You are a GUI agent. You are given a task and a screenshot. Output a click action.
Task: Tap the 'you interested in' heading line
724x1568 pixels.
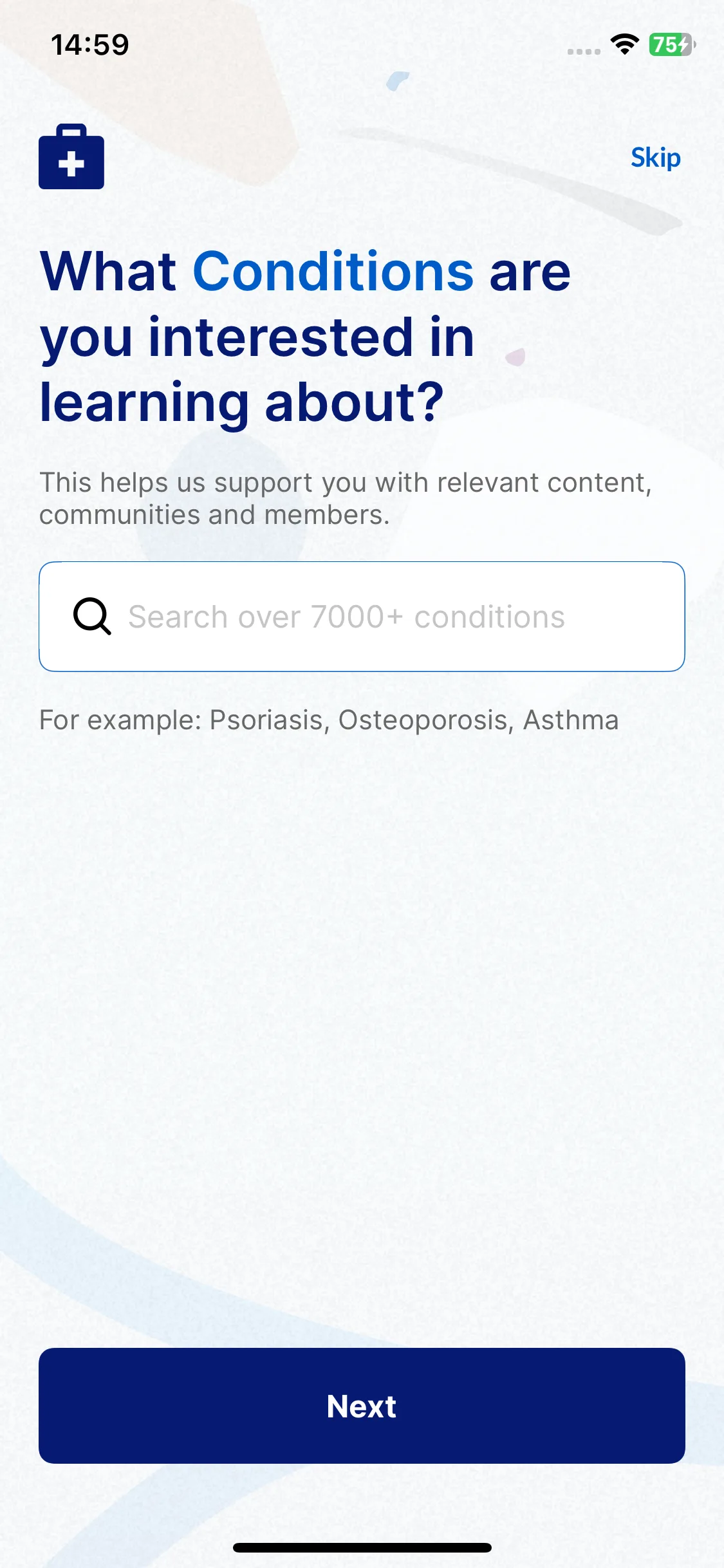[257, 337]
